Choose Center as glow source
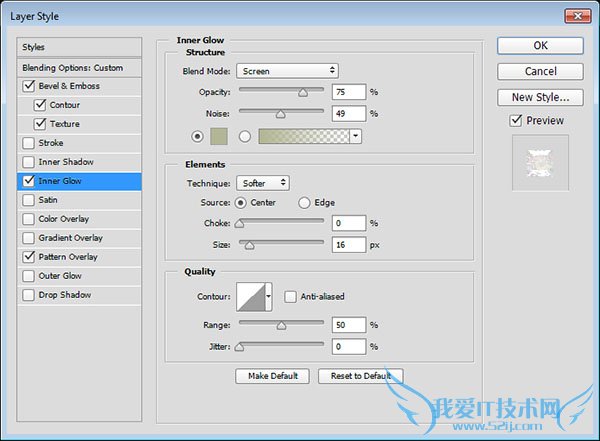 pyautogui.click(x=240, y=203)
